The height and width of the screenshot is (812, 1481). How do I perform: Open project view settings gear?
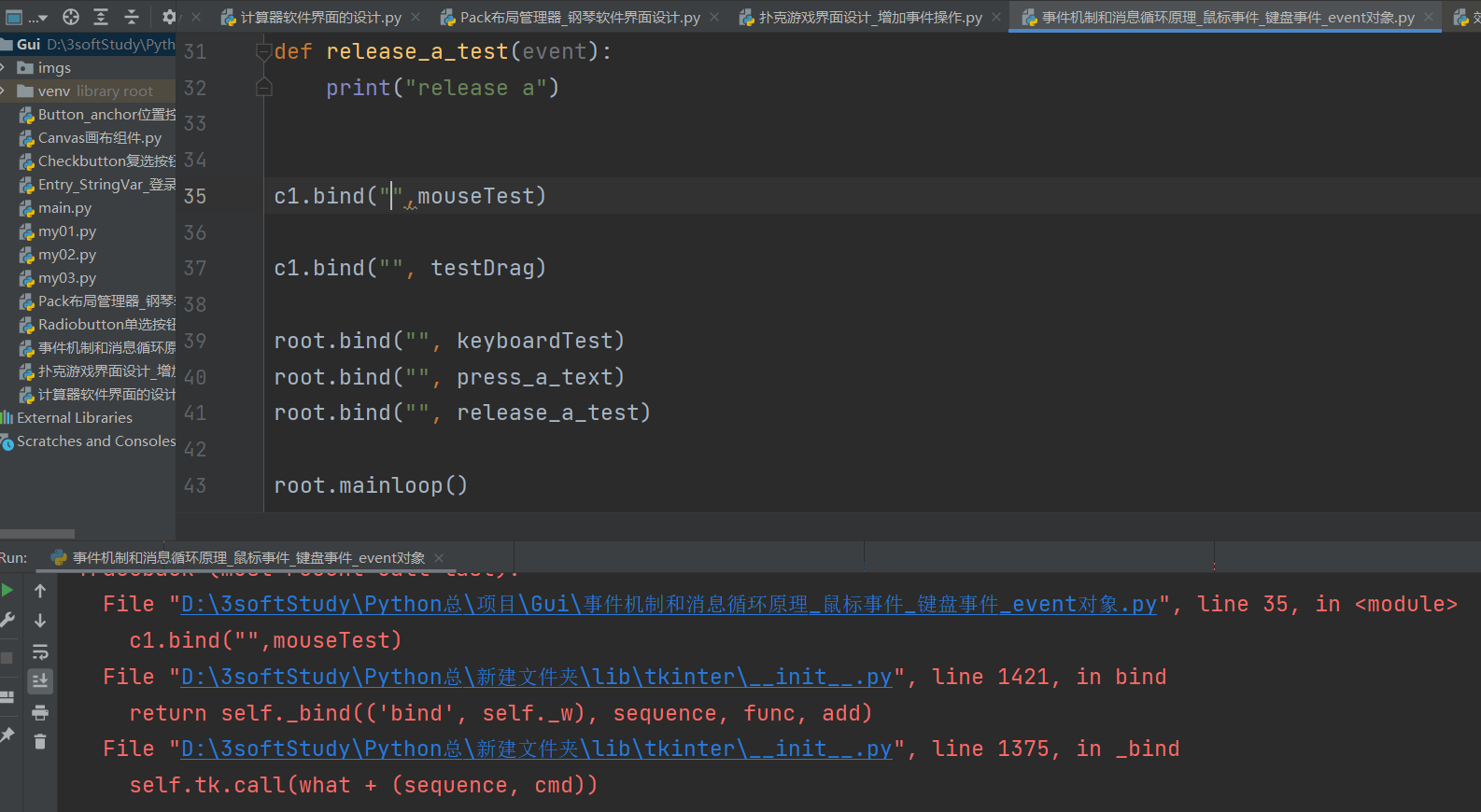click(169, 17)
